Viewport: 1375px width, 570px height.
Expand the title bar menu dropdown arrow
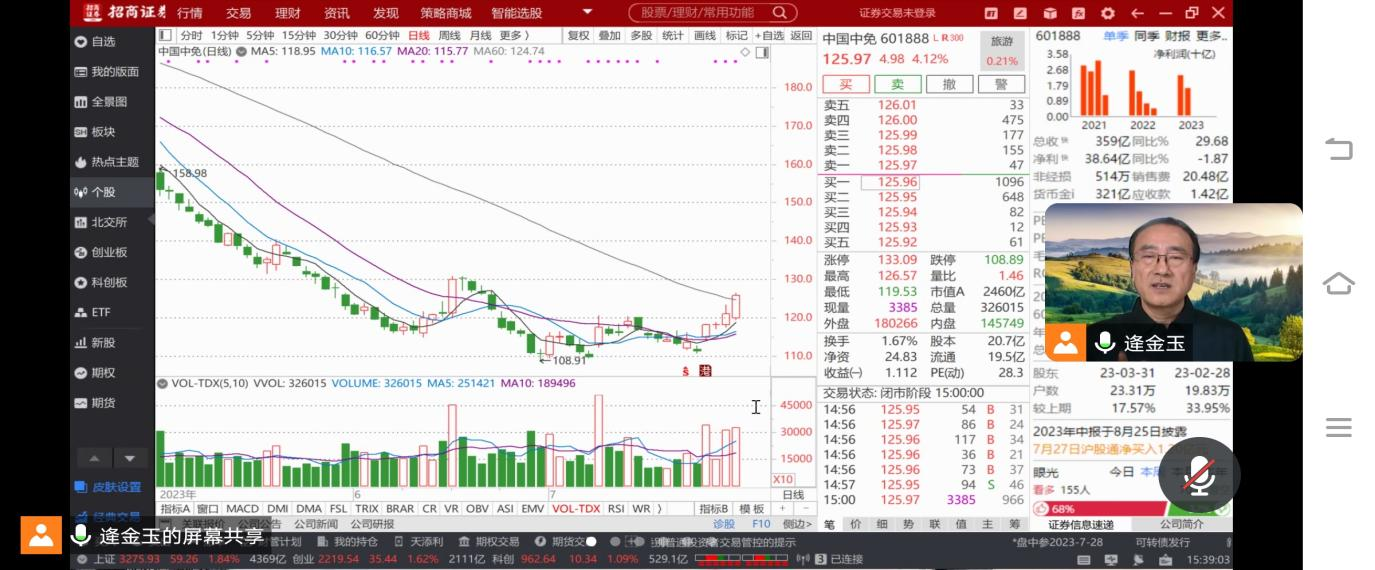pyautogui.click(x=587, y=13)
